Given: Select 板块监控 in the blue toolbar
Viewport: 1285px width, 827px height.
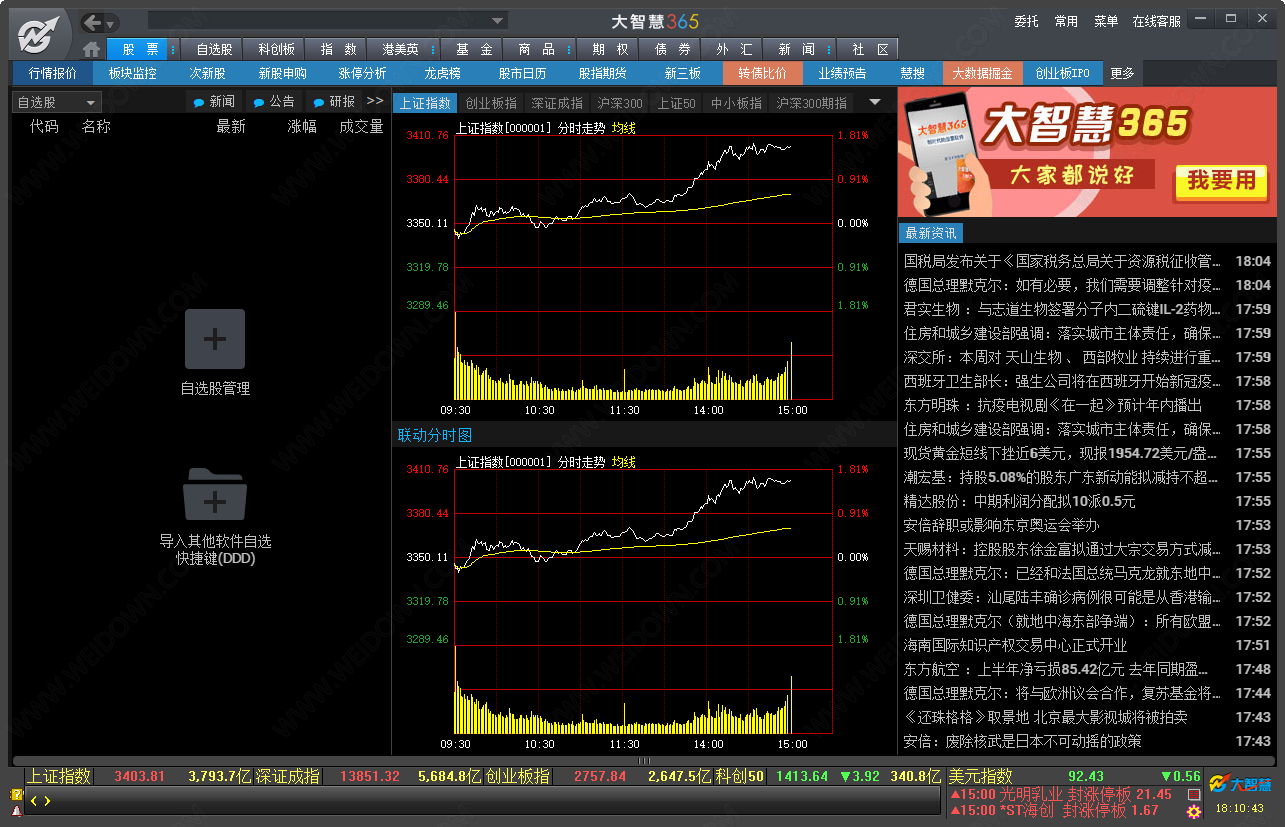Looking at the screenshot, I should [133, 73].
